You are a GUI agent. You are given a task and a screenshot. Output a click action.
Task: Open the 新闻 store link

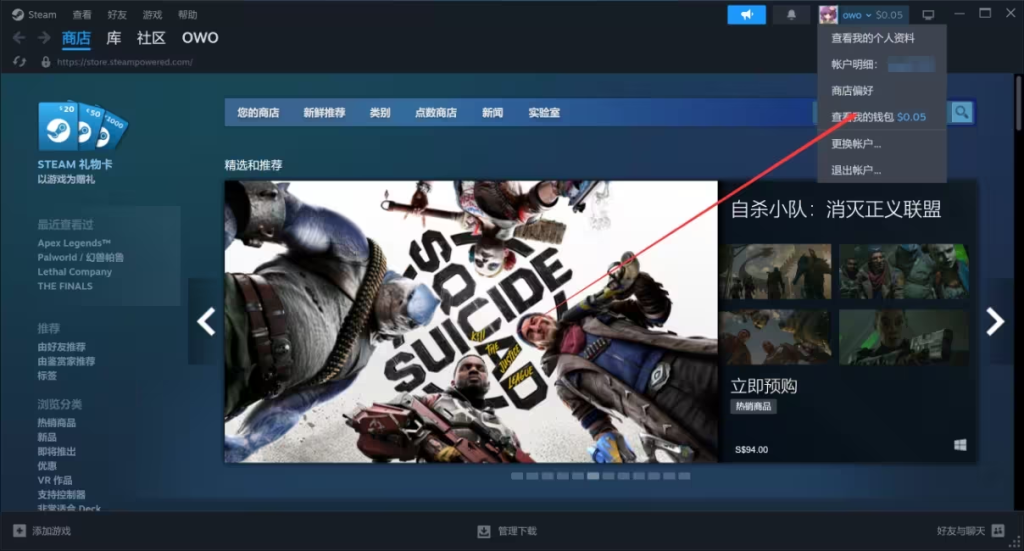point(492,112)
